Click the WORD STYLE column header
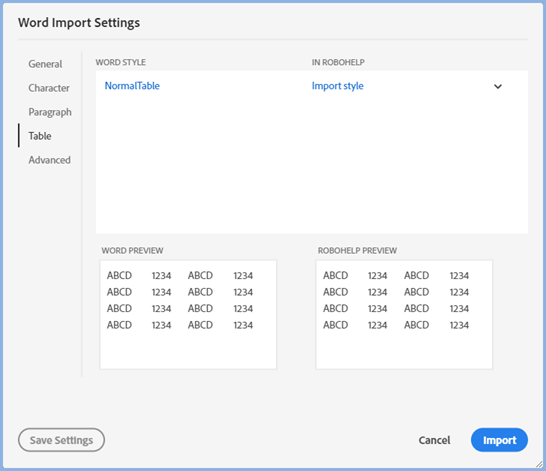This screenshot has width=546, height=471. (x=121, y=62)
